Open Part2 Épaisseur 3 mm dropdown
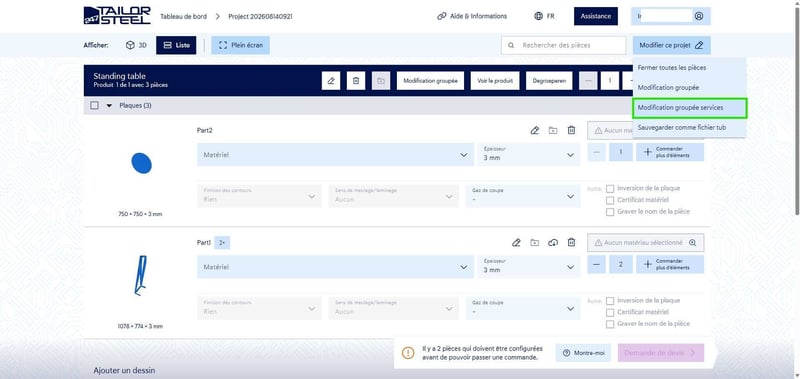 (x=529, y=155)
